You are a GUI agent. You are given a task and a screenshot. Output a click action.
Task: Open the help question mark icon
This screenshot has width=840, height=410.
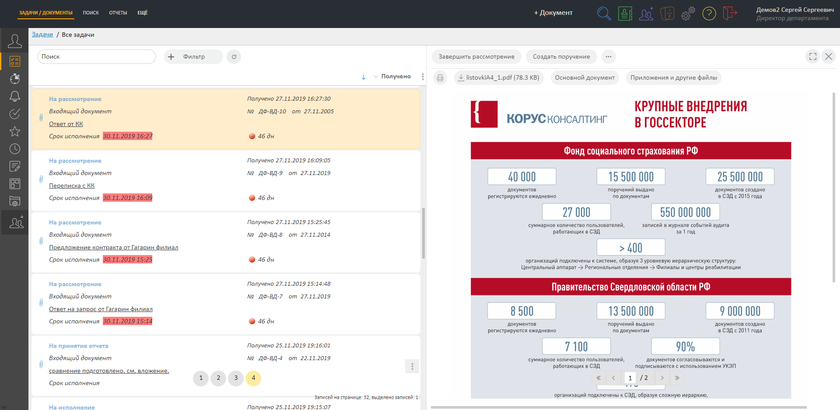tap(709, 14)
